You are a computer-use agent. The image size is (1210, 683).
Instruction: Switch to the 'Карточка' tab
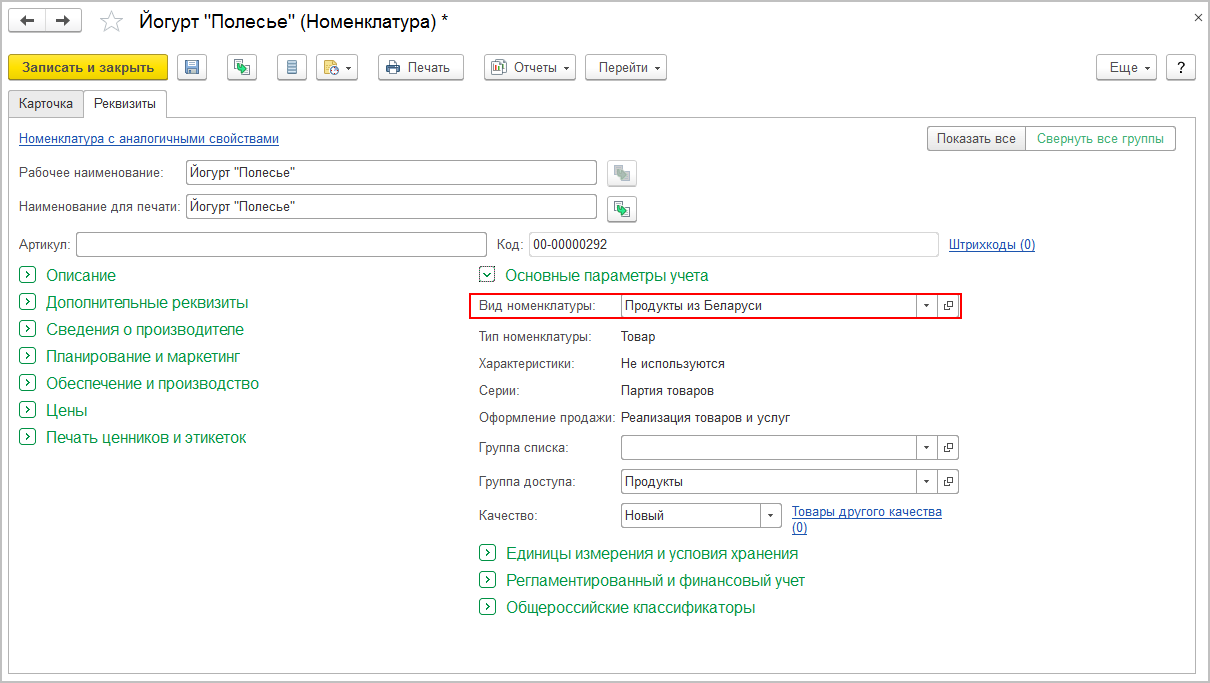click(x=45, y=103)
